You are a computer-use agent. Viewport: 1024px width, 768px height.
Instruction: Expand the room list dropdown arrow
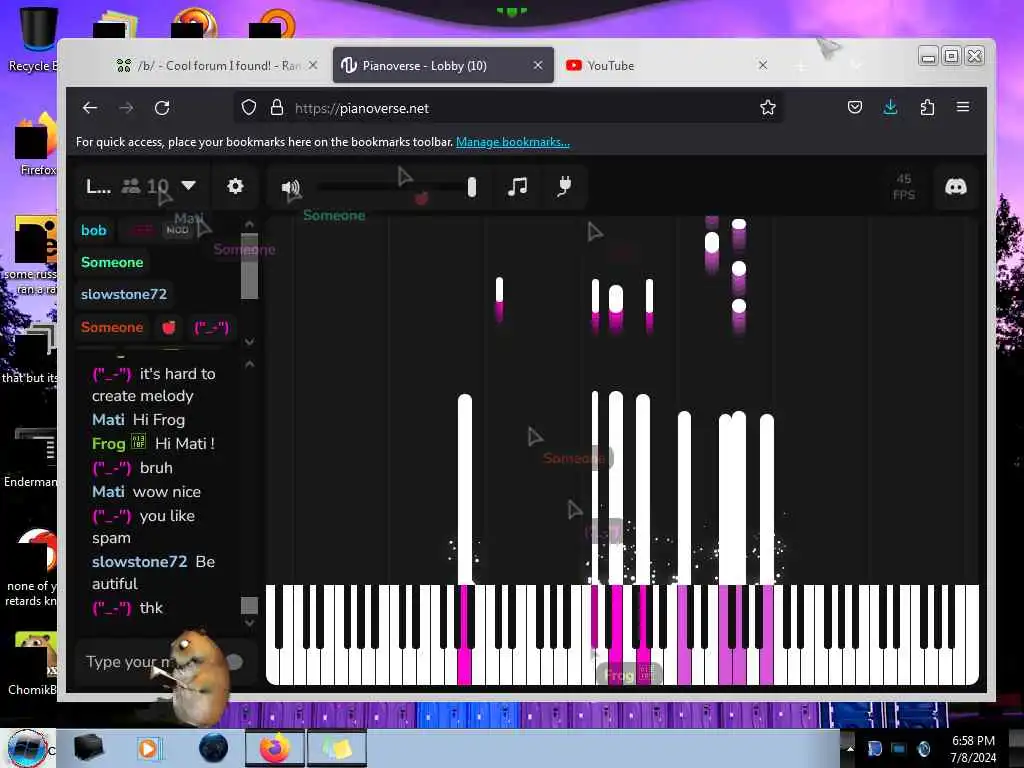pyautogui.click(x=188, y=185)
